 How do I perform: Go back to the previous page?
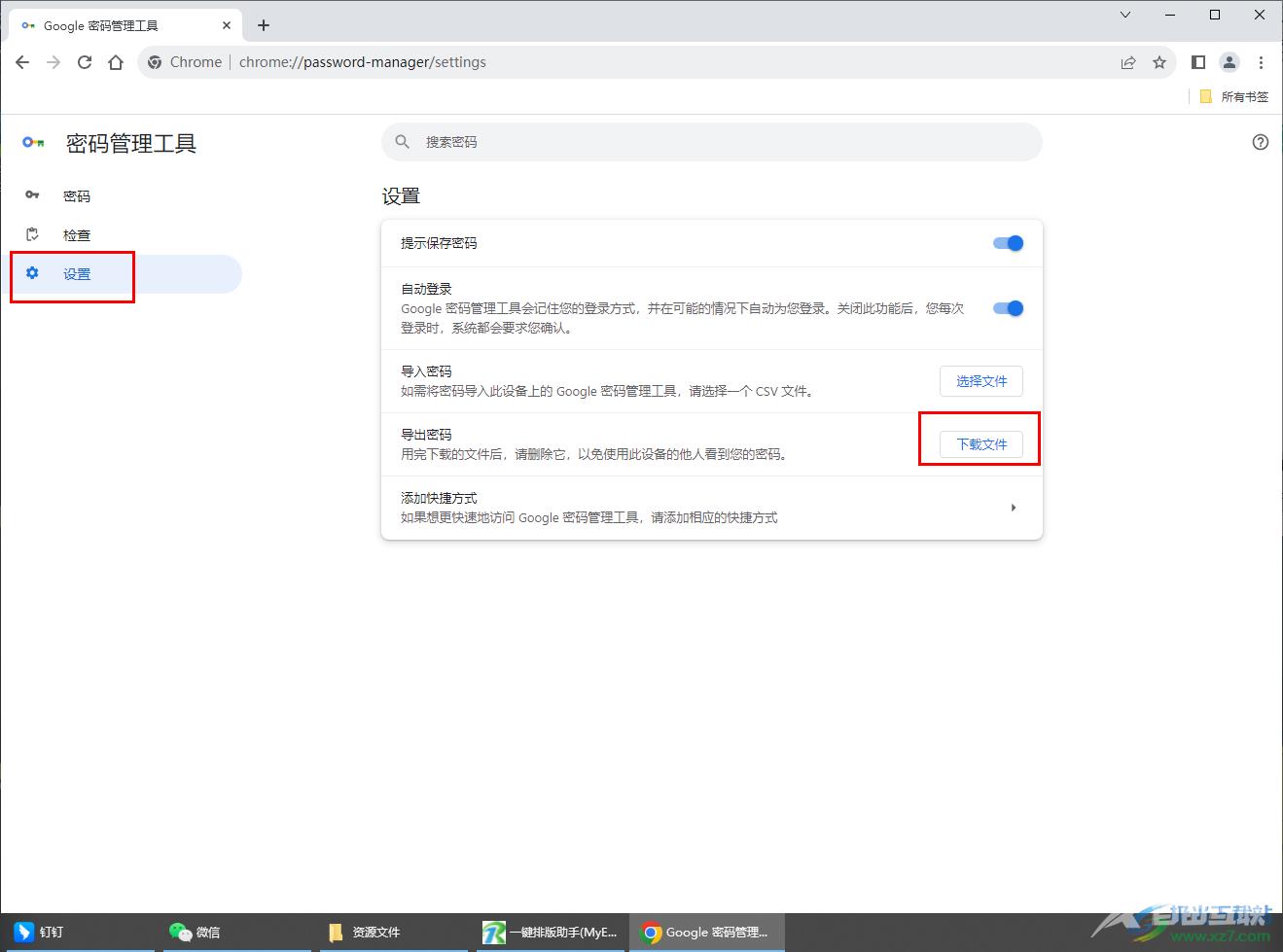pyautogui.click(x=22, y=62)
